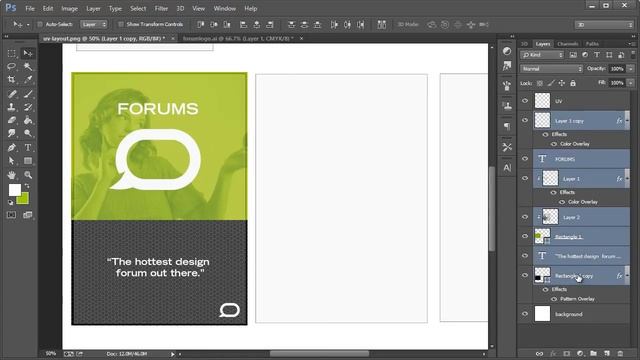The width and height of the screenshot is (640, 360).
Task: Click the Link layers icon
Action: click(x=539, y=353)
